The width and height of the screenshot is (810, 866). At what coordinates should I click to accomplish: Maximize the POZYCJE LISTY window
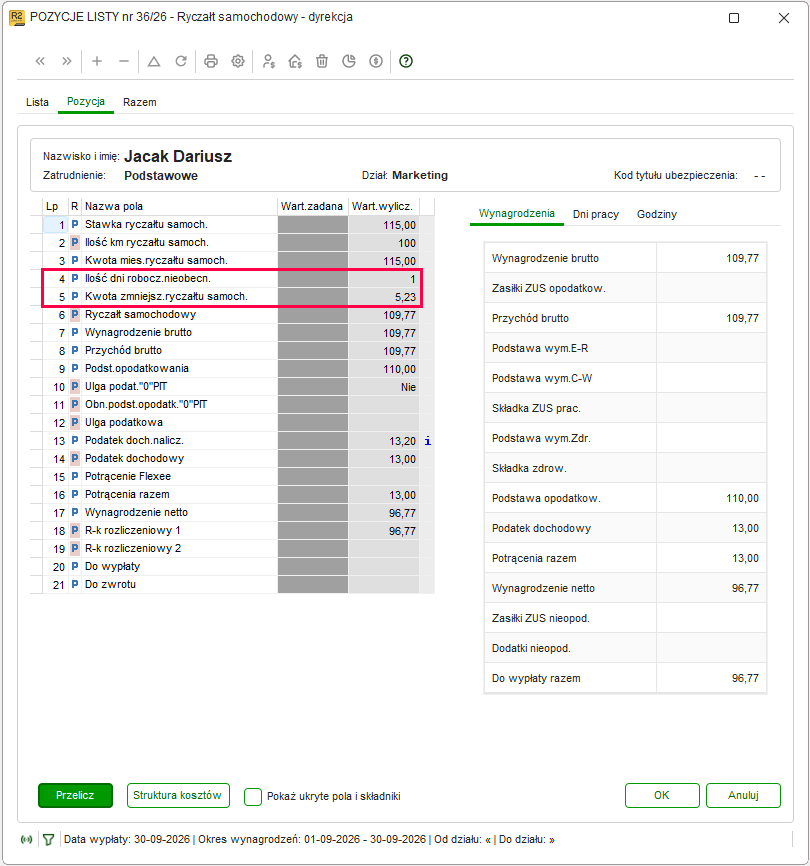734,18
